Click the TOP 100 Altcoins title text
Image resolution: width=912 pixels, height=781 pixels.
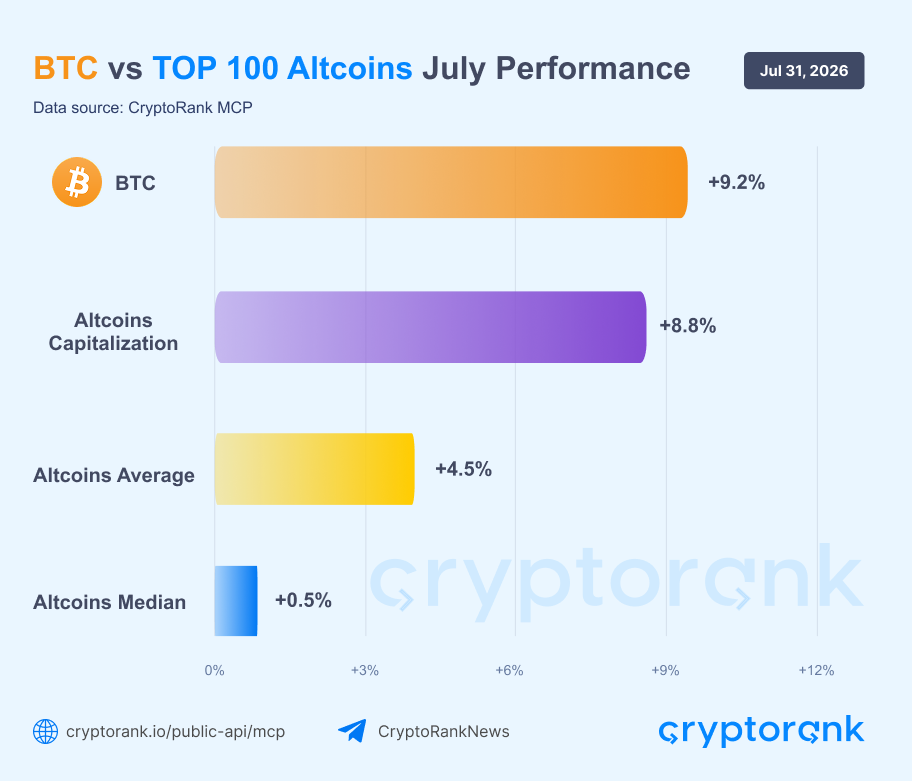[x=283, y=68]
